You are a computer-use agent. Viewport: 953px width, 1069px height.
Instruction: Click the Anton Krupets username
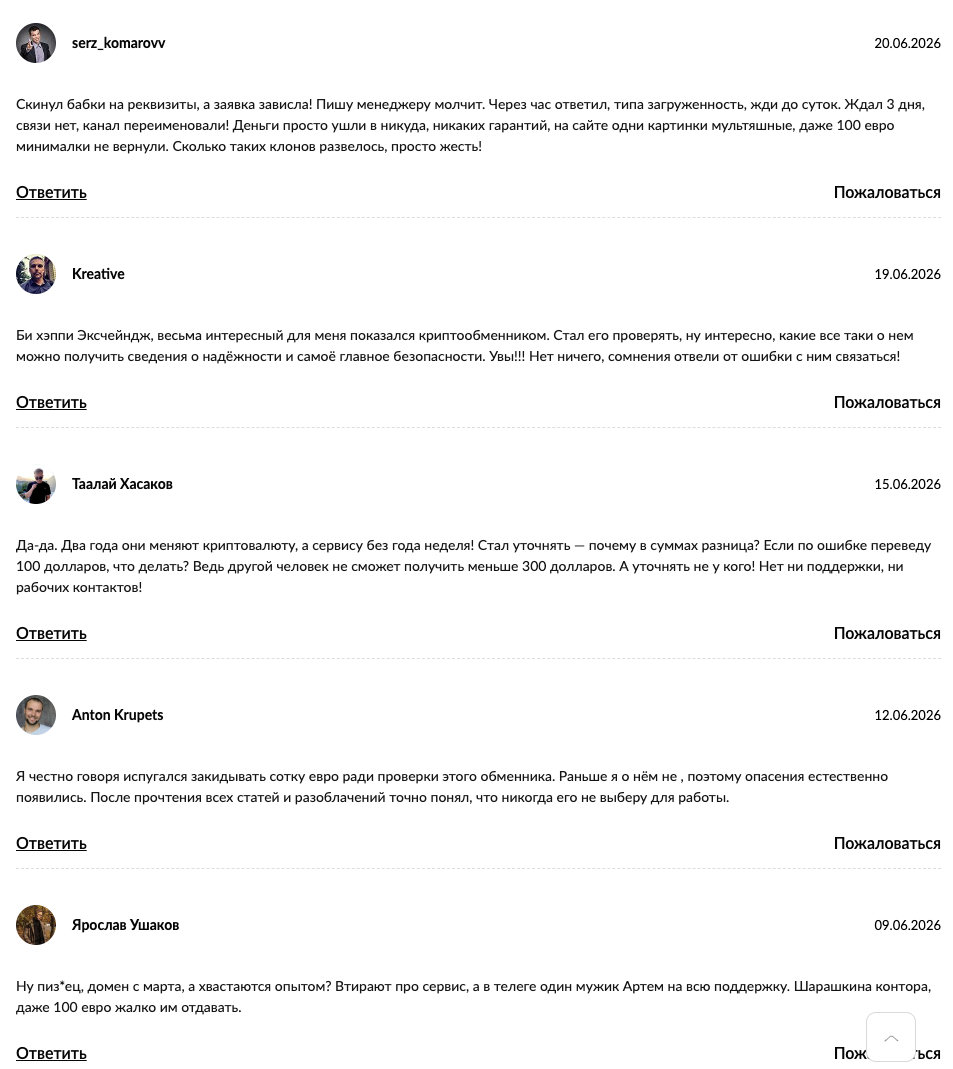tap(117, 715)
